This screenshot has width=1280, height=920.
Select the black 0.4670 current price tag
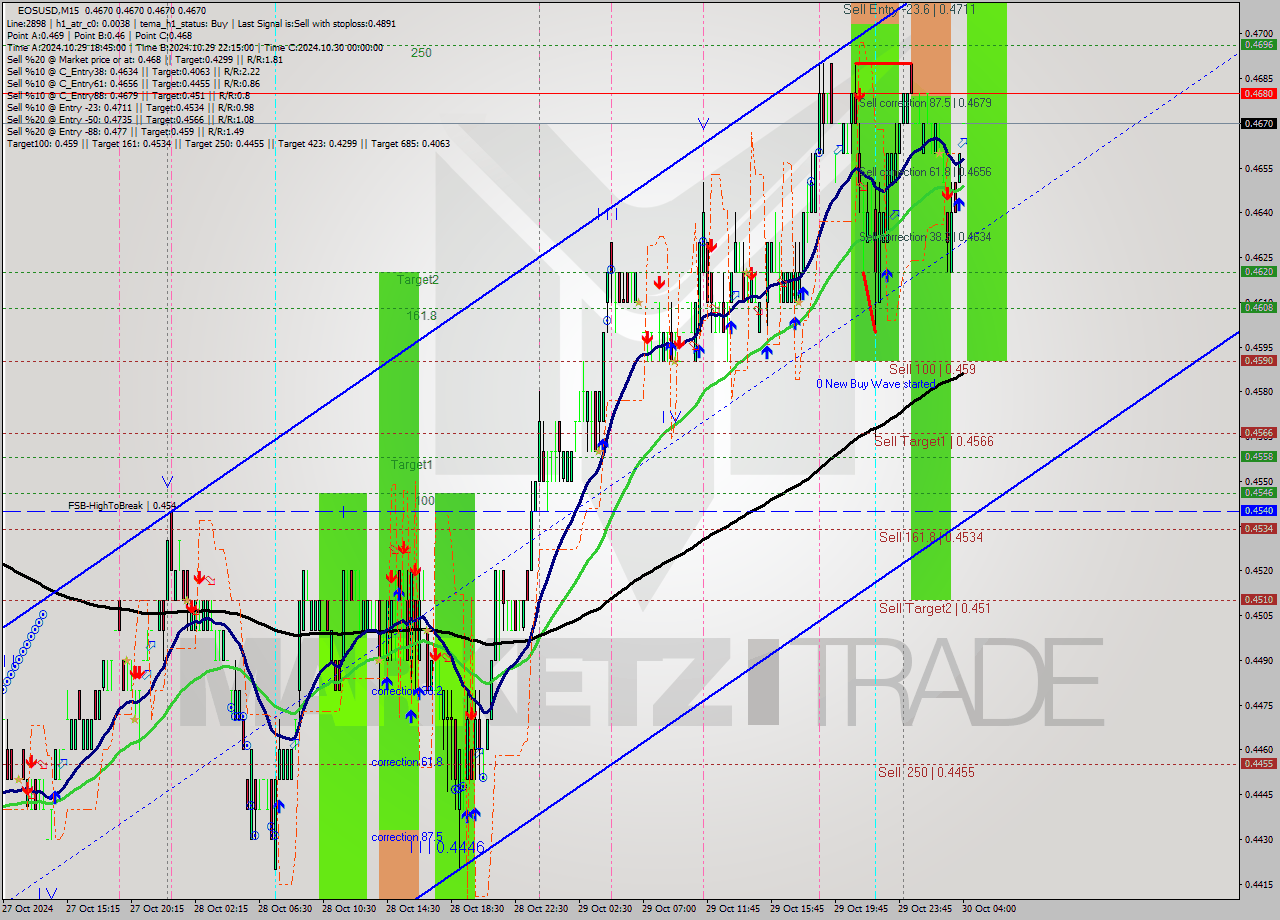1258,124
